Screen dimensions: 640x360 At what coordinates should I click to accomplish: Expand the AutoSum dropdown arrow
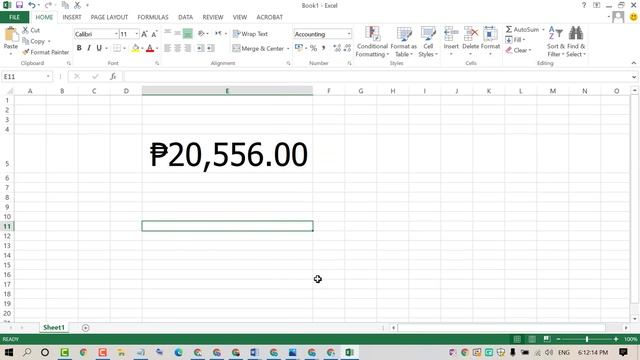pyautogui.click(x=543, y=29)
